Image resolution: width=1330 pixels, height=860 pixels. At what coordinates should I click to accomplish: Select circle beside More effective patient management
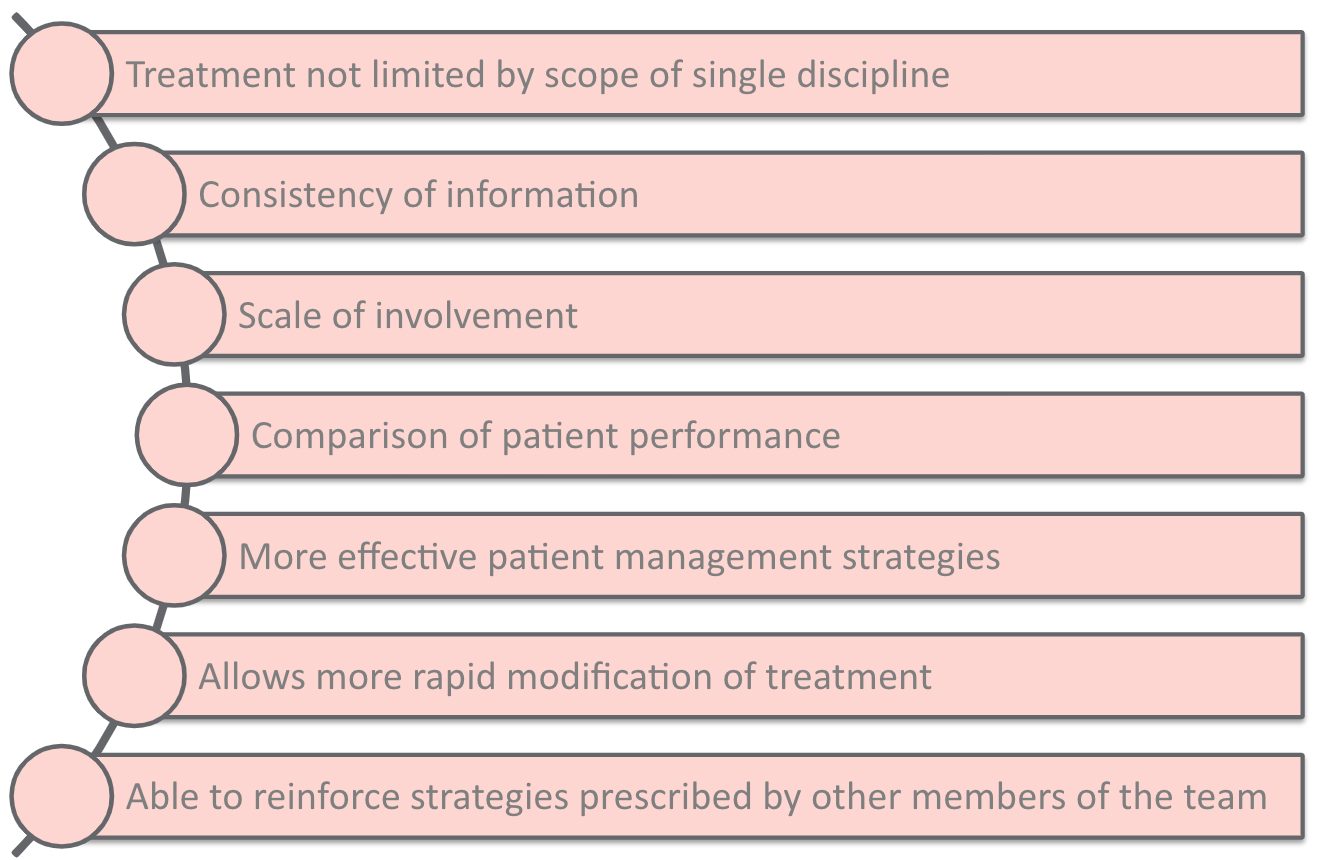(174, 555)
